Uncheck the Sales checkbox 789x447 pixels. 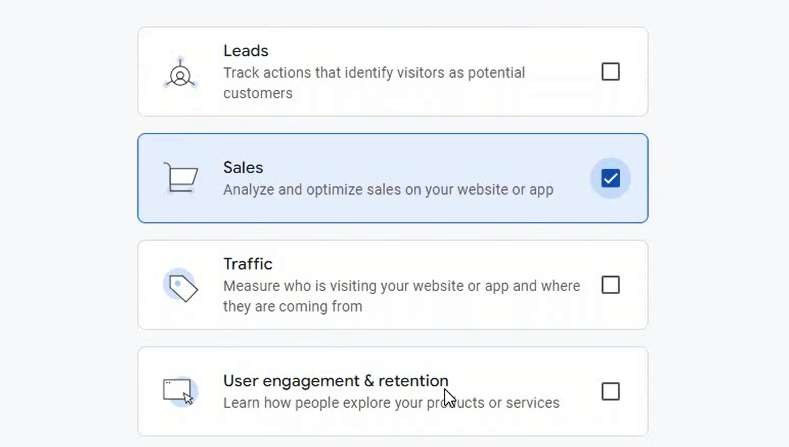pyautogui.click(x=610, y=178)
